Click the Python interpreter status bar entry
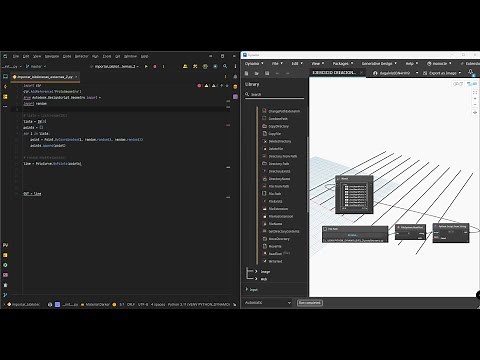 [x=199, y=304]
